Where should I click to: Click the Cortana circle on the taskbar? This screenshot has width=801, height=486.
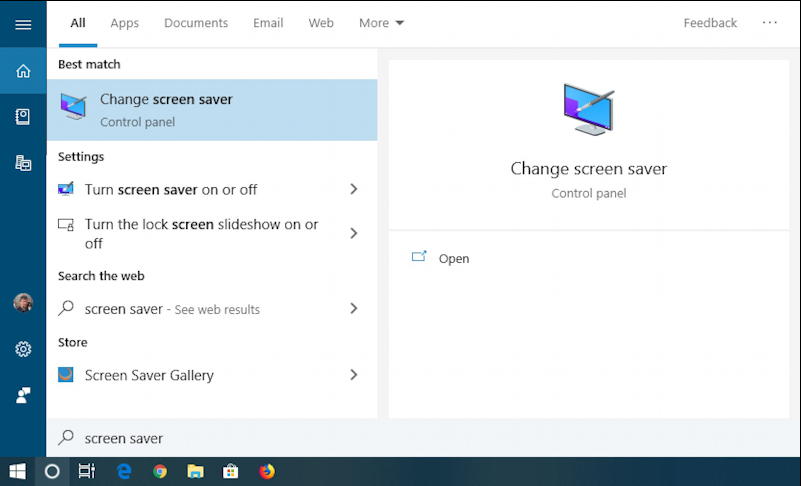coord(52,471)
